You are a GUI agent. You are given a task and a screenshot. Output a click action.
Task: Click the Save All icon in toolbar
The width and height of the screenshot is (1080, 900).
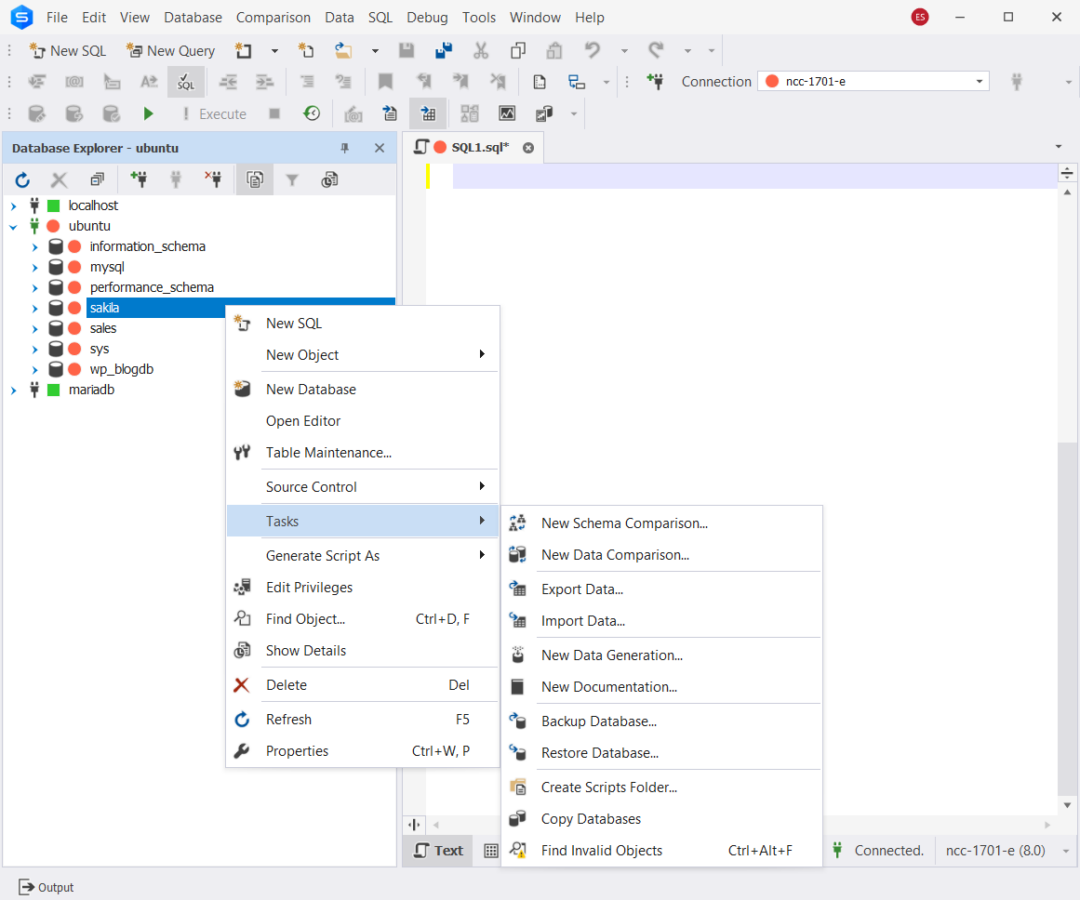[x=444, y=50]
